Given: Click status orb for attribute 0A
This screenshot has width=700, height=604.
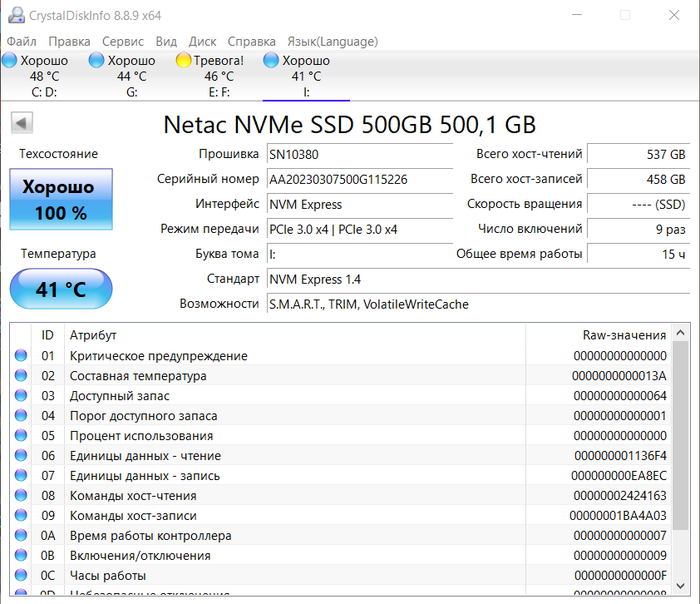Looking at the screenshot, I should click(x=21, y=535).
